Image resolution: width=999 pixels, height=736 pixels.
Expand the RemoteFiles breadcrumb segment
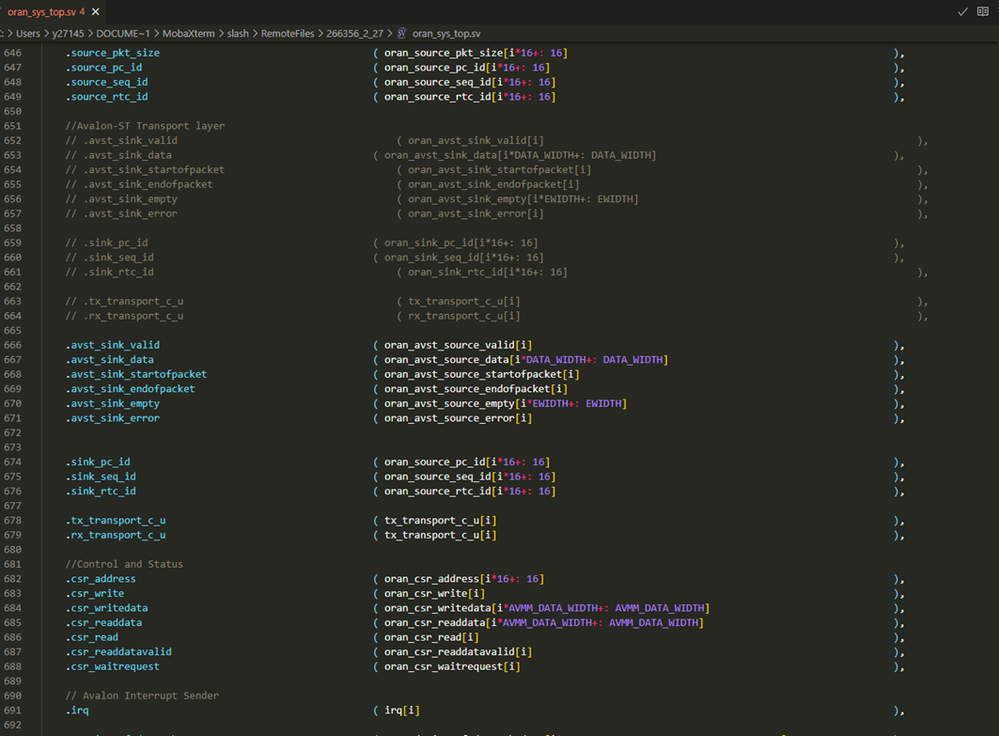pyautogui.click(x=287, y=33)
